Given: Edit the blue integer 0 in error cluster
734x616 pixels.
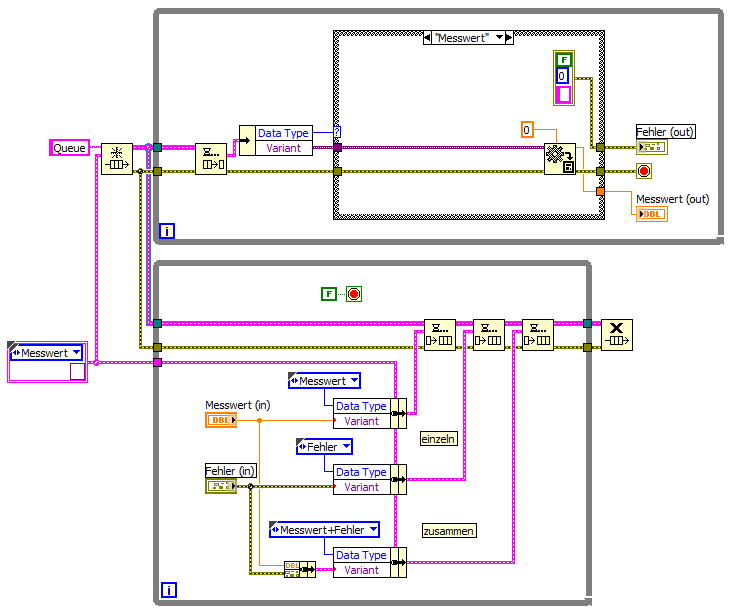Looking at the screenshot, I should 562,75.
